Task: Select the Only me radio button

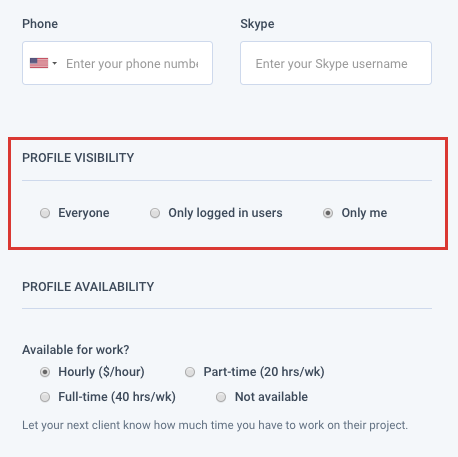Action: coord(328,213)
